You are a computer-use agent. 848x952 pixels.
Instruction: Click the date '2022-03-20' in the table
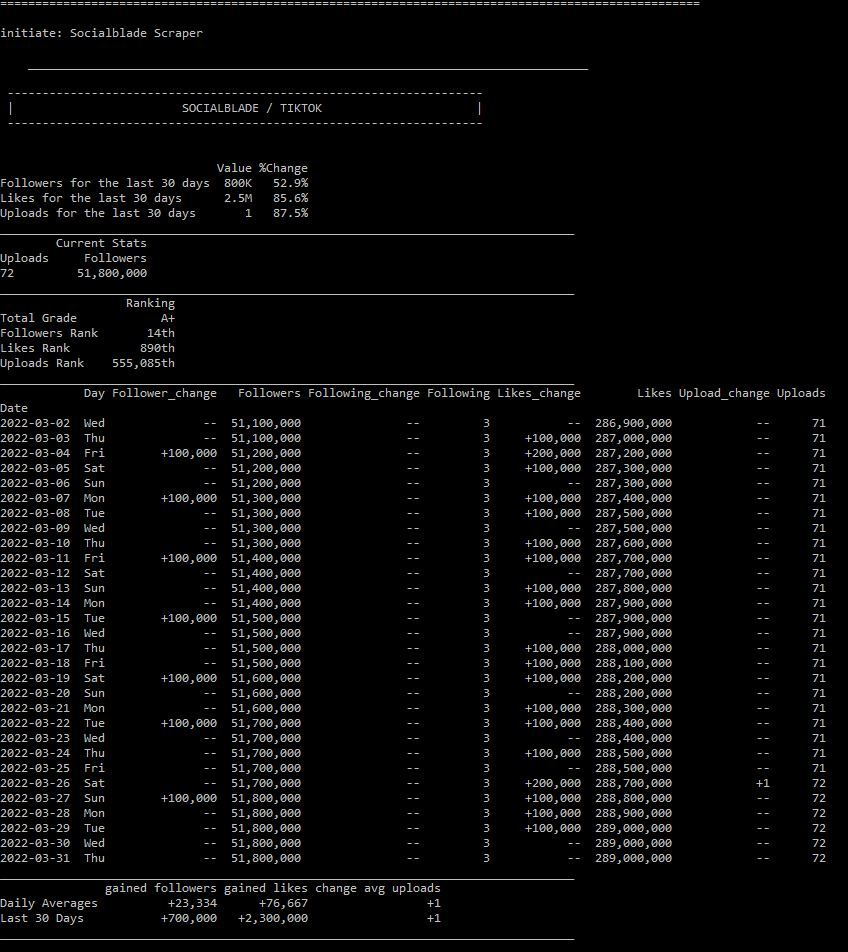click(35, 693)
